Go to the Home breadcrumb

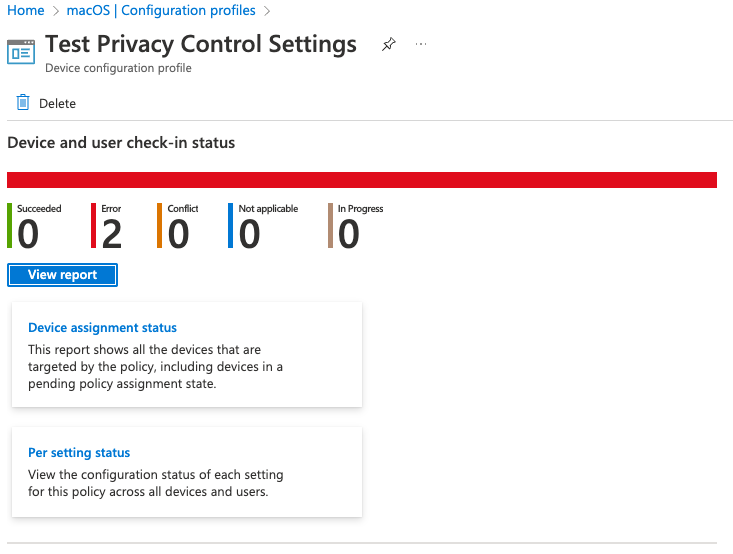[x=26, y=11]
